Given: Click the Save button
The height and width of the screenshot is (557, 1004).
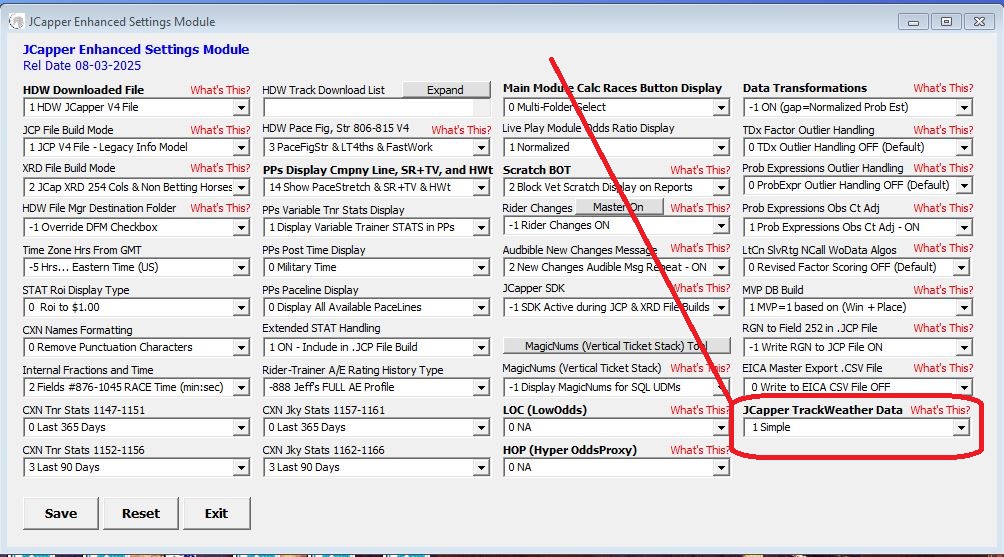Looking at the screenshot, I should [61, 513].
